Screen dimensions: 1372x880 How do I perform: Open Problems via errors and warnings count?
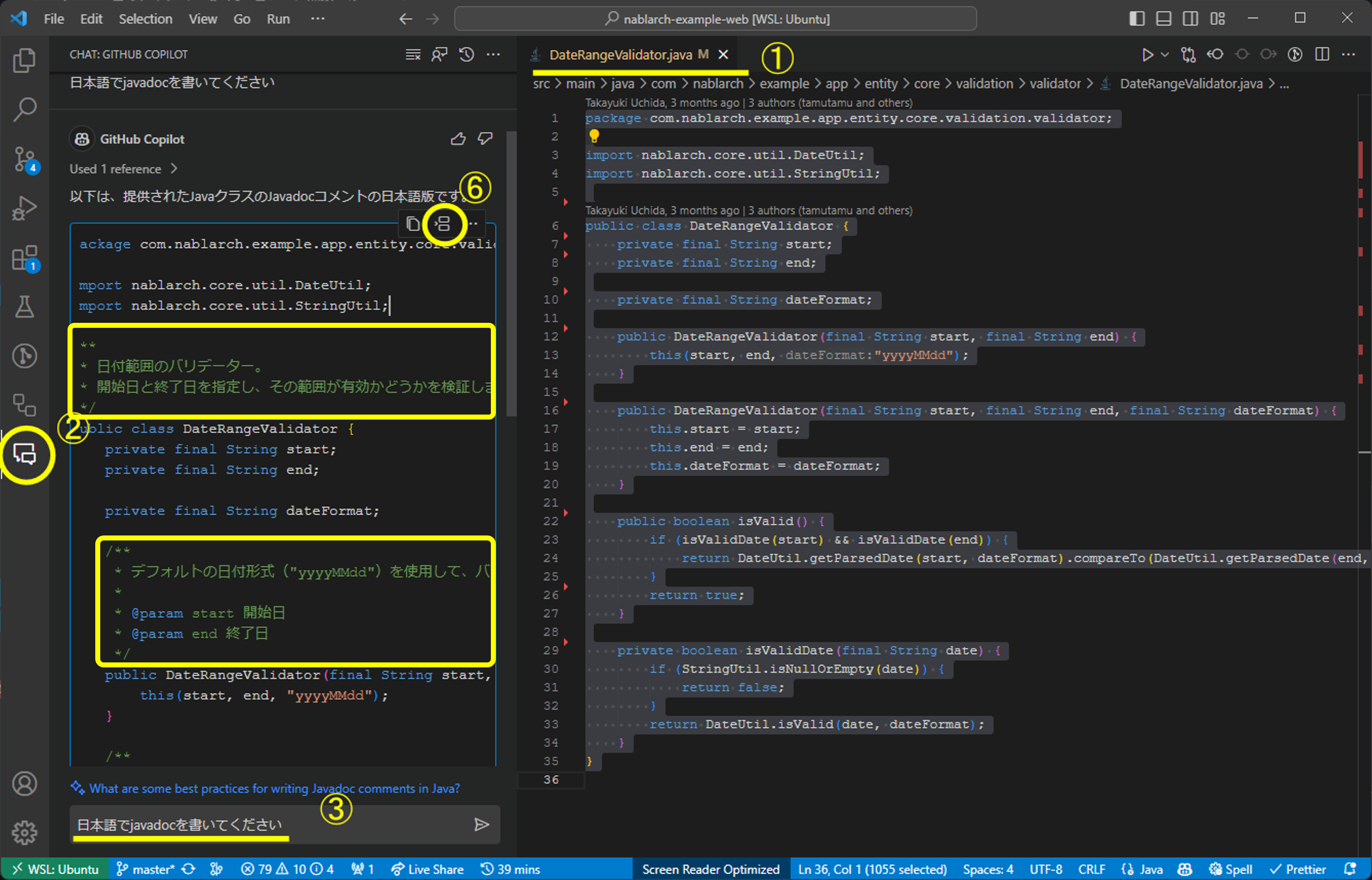(287, 869)
